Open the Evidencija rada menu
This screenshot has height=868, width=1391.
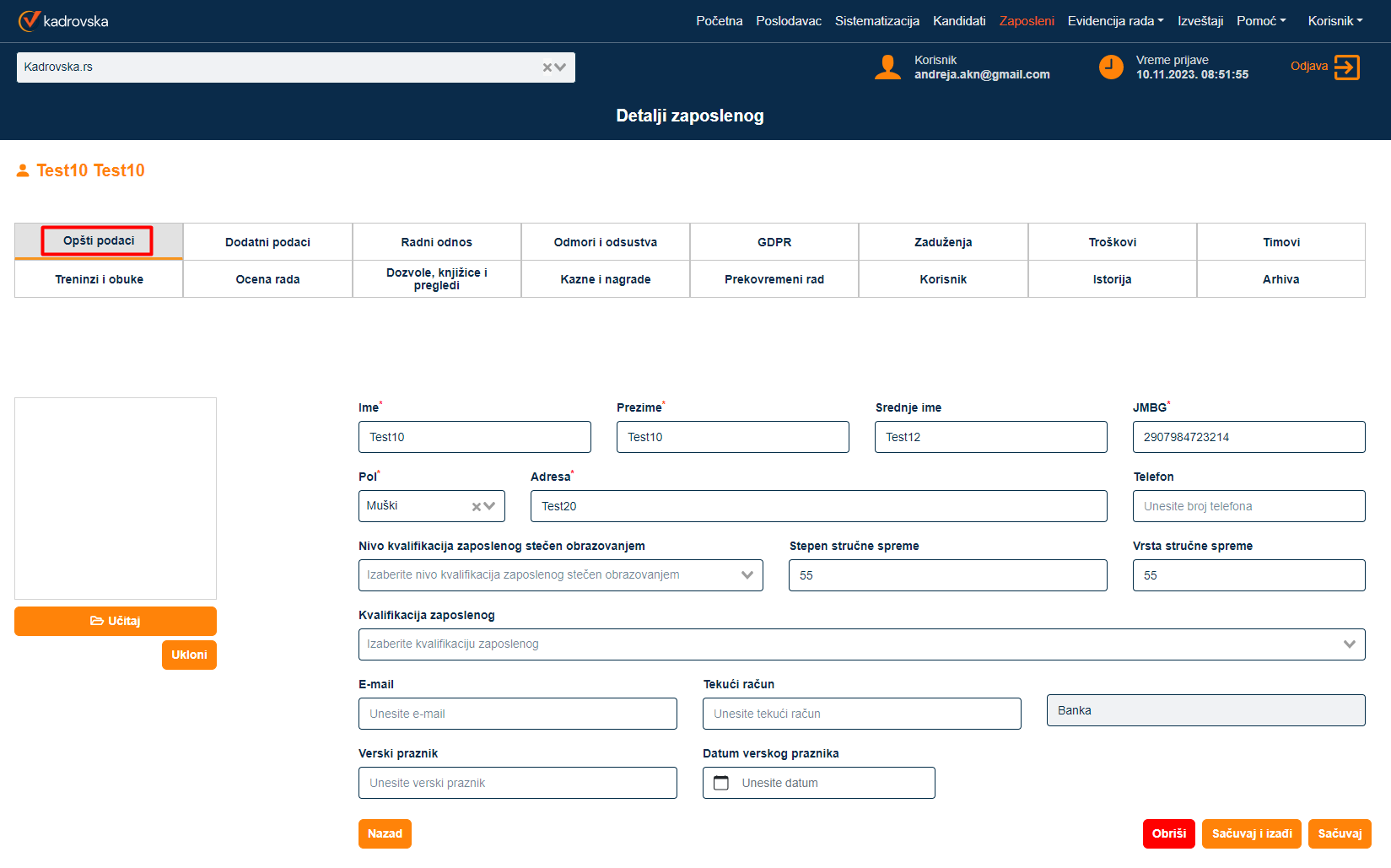point(1115,21)
